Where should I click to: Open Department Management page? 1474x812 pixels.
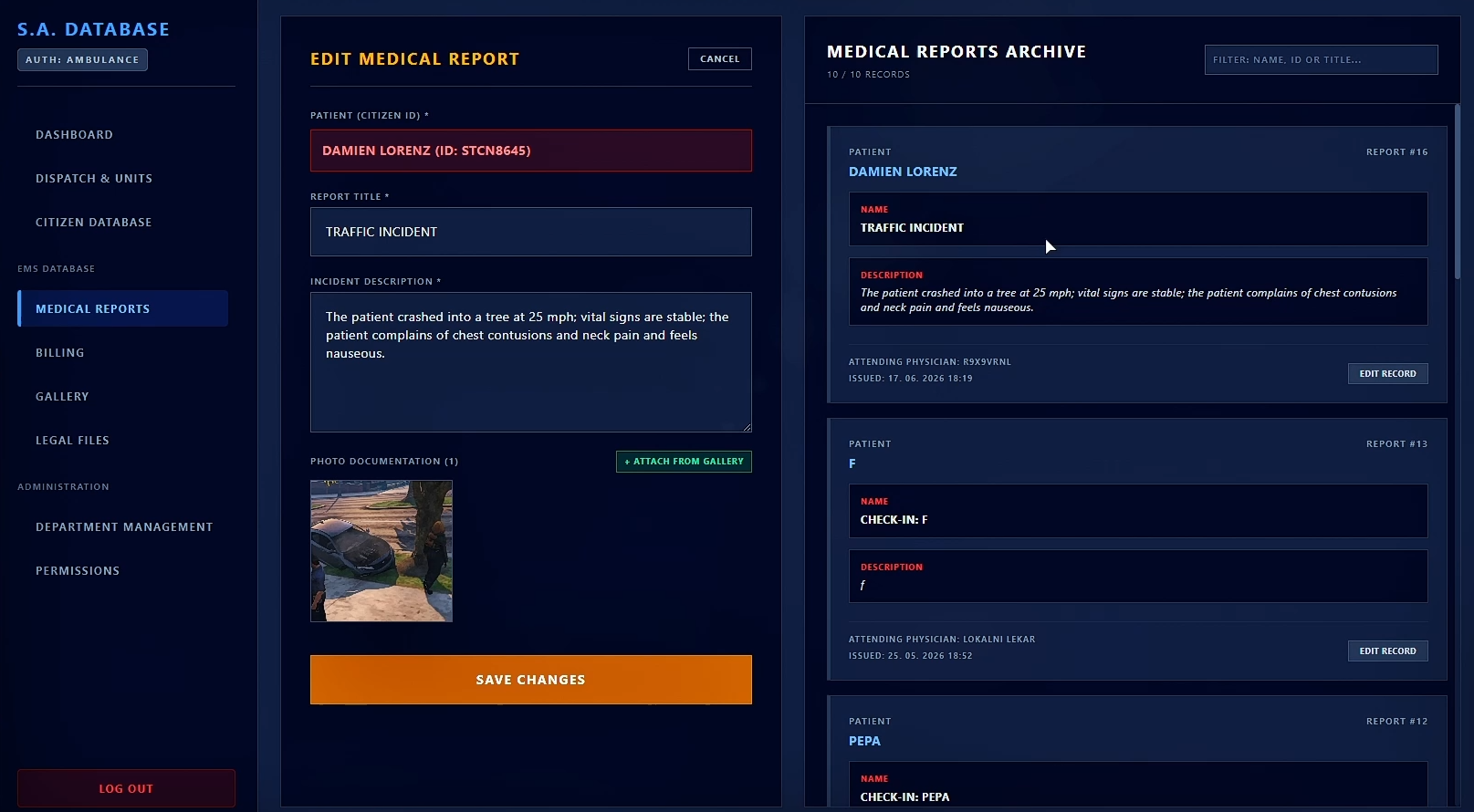(x=122, y=526)
